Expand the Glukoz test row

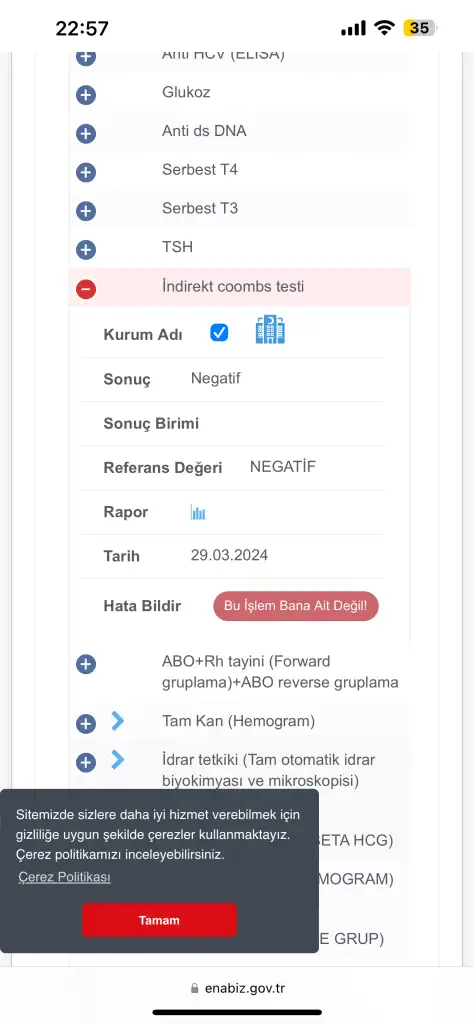[x=86, y=95]
